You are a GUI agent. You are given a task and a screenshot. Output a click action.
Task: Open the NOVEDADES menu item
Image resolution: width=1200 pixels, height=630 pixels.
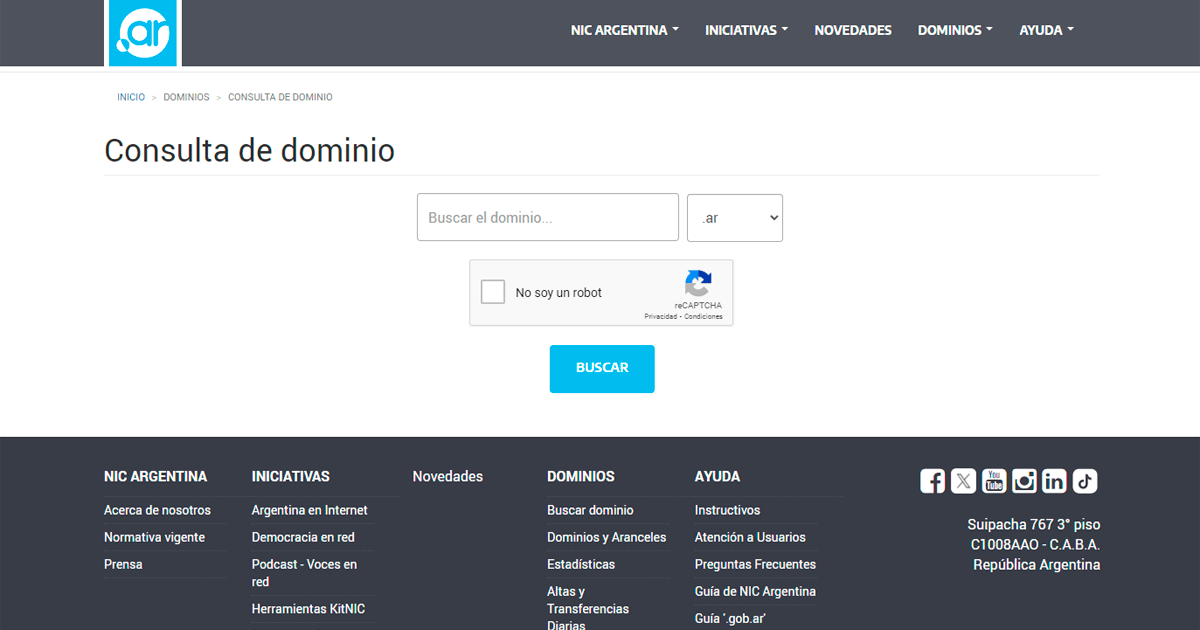pyautogui.click(x=853, y=30)
